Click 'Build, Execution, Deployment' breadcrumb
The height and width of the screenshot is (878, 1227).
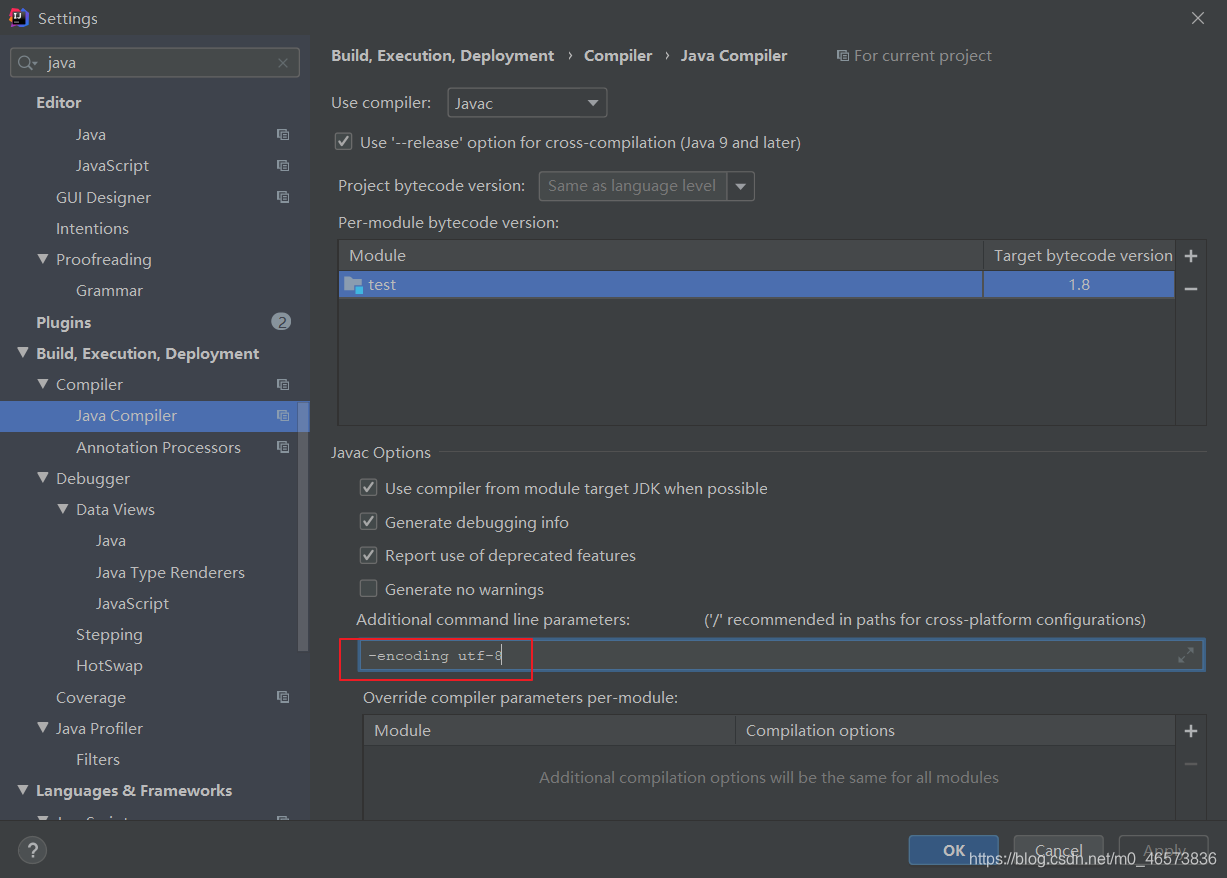pyautogui.click(x=442, y=56)
